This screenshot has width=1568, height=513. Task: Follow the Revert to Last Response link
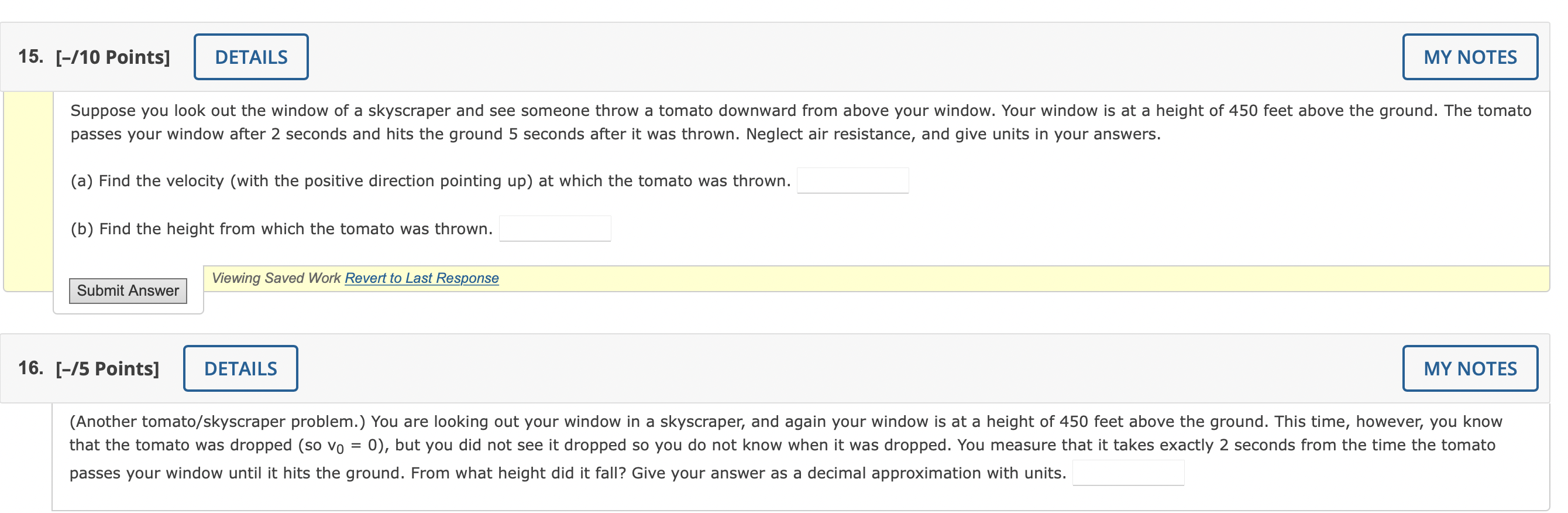click(421, 278)
